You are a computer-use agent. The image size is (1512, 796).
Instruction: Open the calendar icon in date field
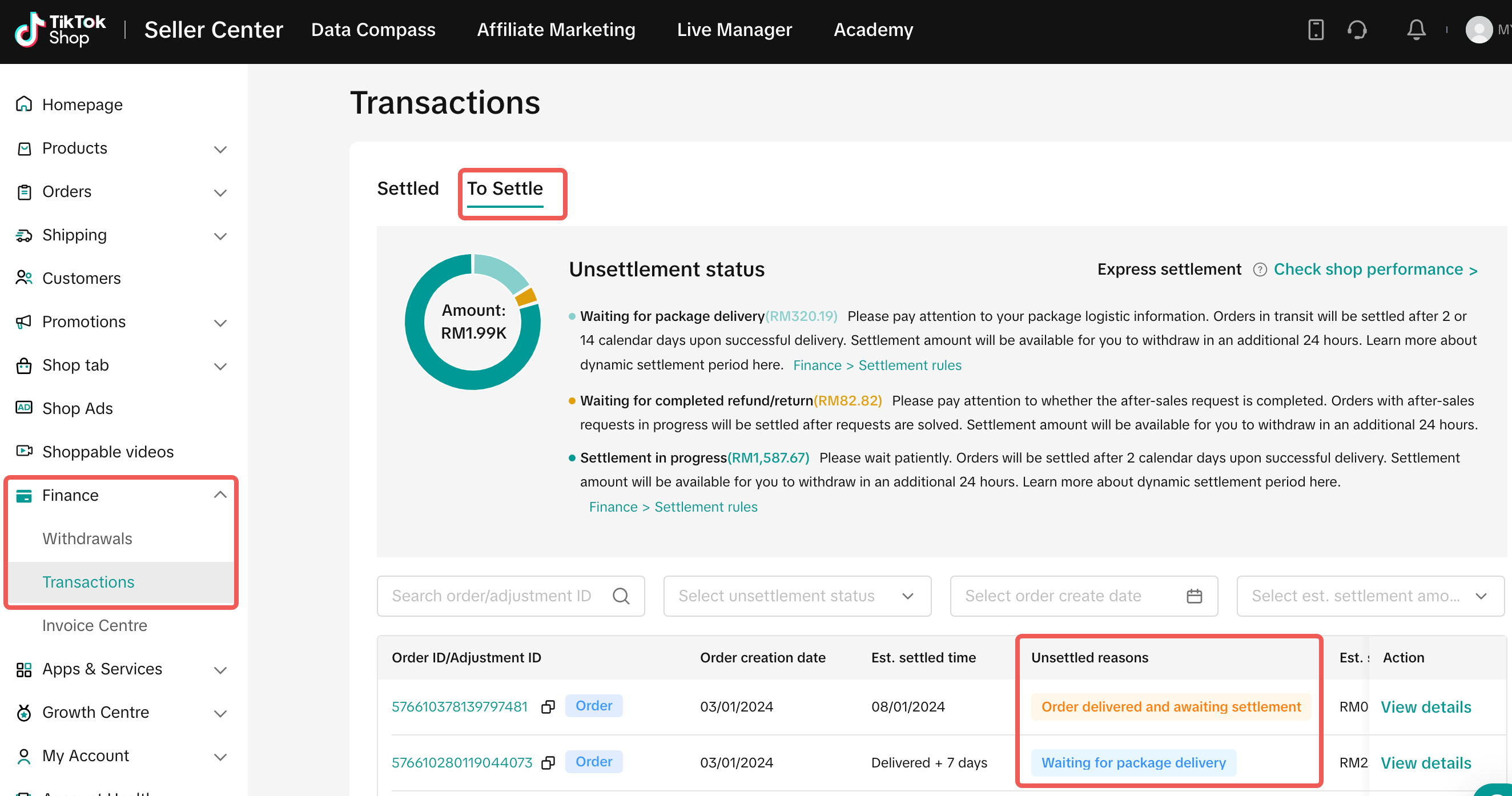click(1194, 596)
